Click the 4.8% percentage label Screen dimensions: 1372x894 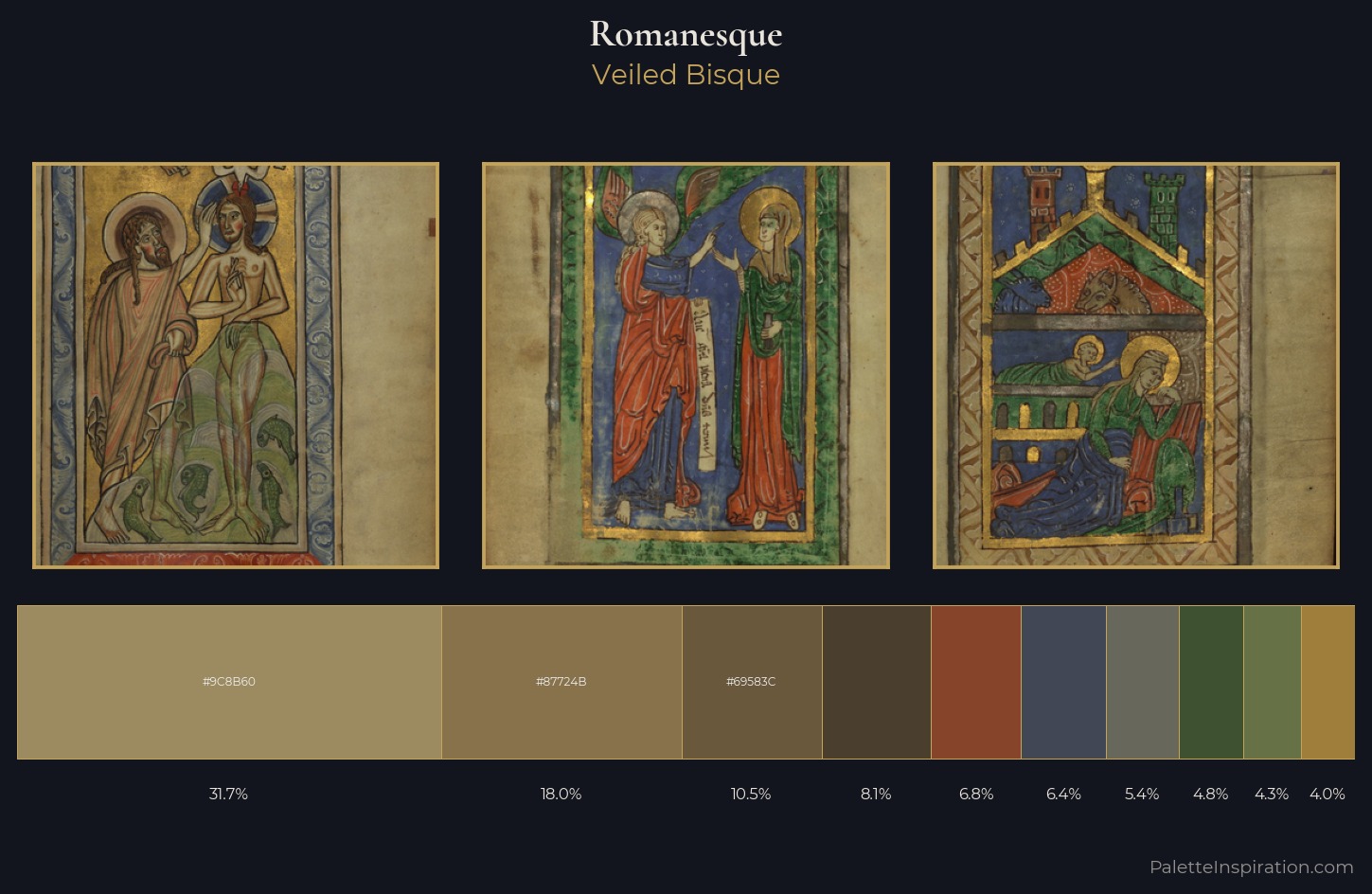coord(1210,794)
